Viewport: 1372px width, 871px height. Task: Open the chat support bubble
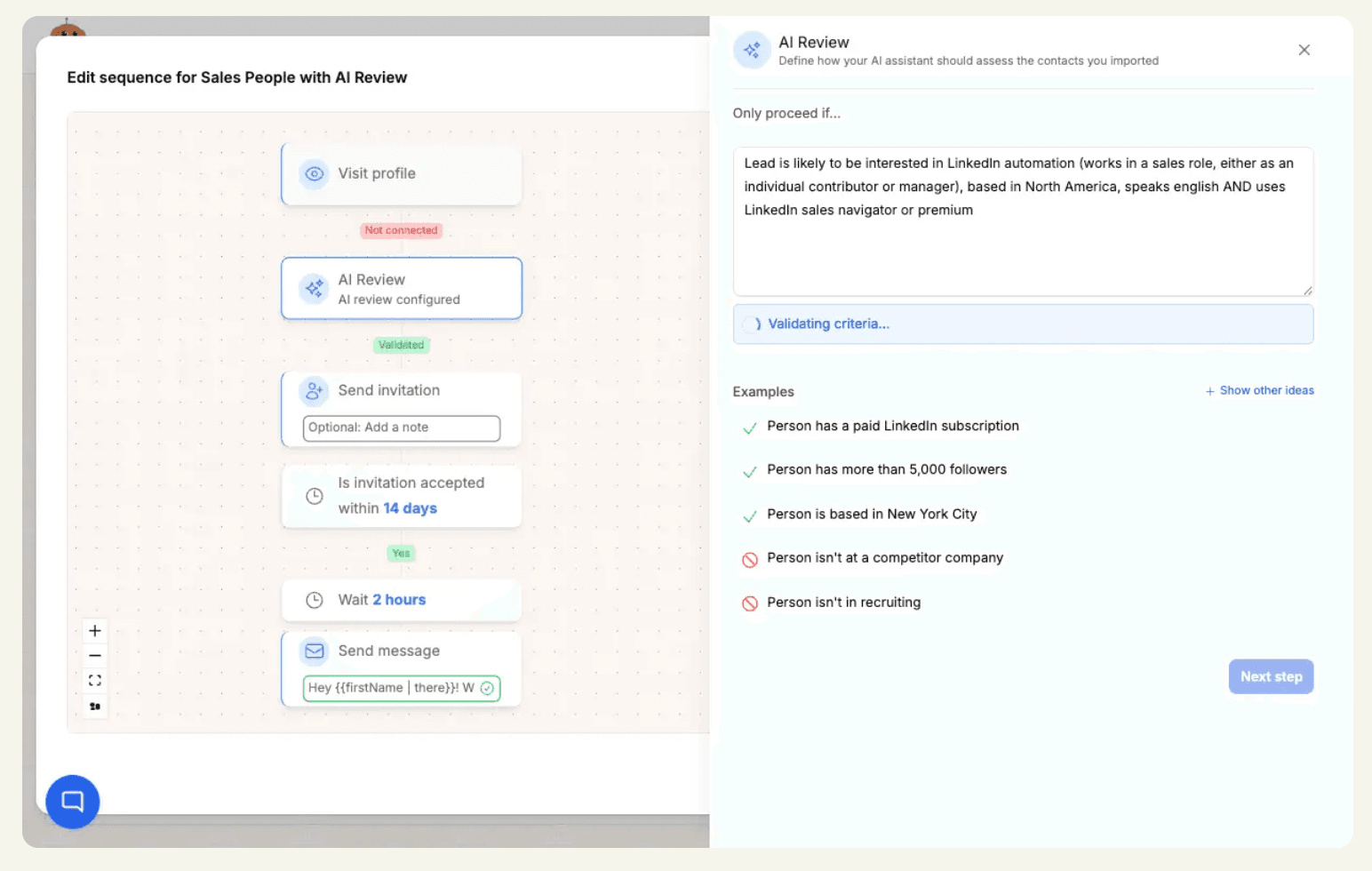[x=73, y=802]
